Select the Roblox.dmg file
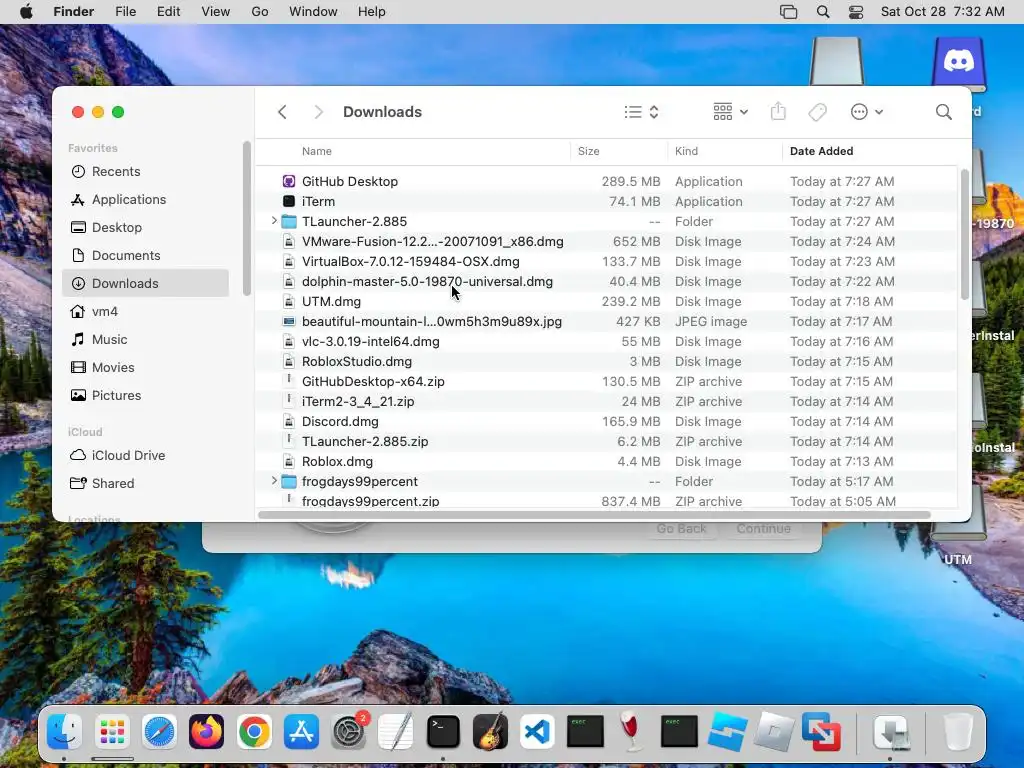Screen dimensions: 1024x768 coord(606,462)
